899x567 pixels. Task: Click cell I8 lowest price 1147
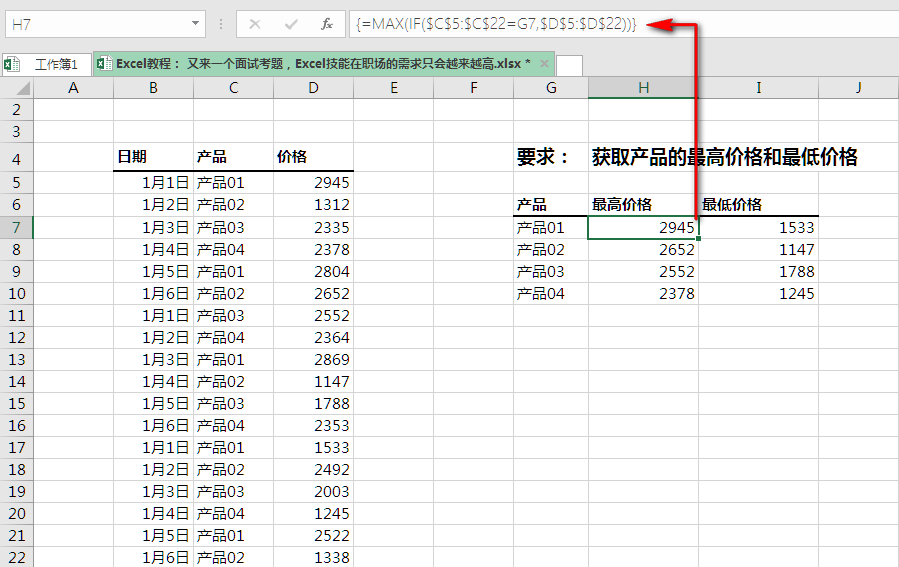click(x=759, y=249)
